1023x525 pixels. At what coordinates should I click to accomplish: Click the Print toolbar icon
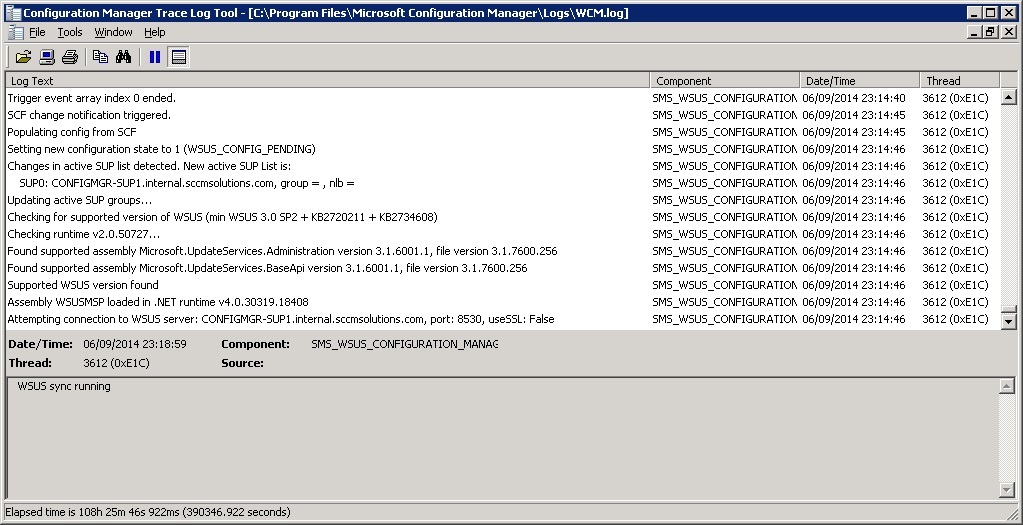coord(70,57)
